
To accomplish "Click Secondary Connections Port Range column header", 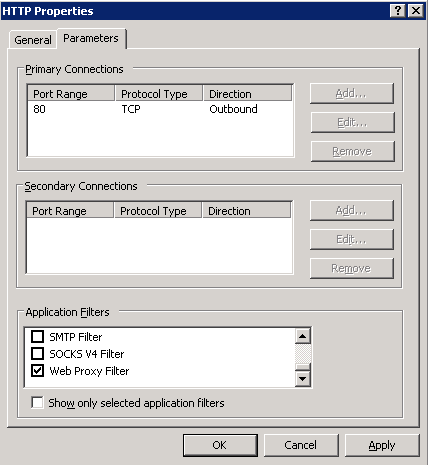I will pyautogui.click(x=70, y=211).
